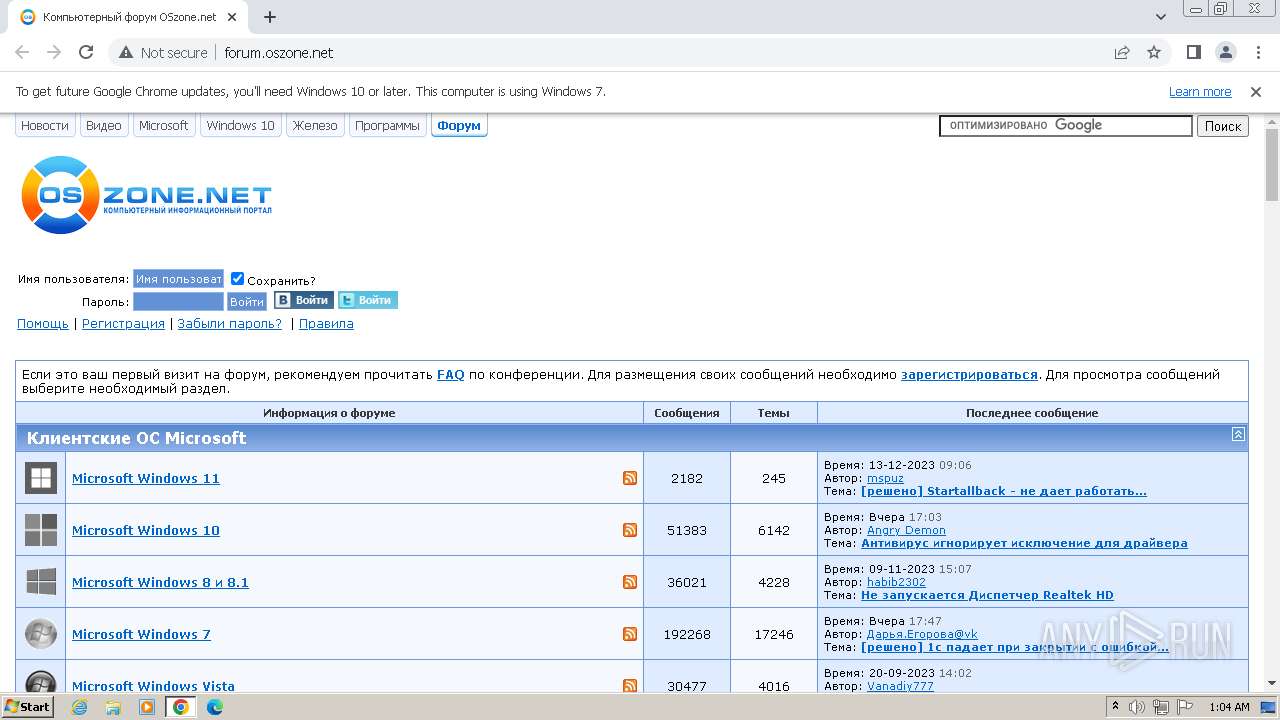Open the Microsoft site tab
1280x720 pixels.
[163, 126]
